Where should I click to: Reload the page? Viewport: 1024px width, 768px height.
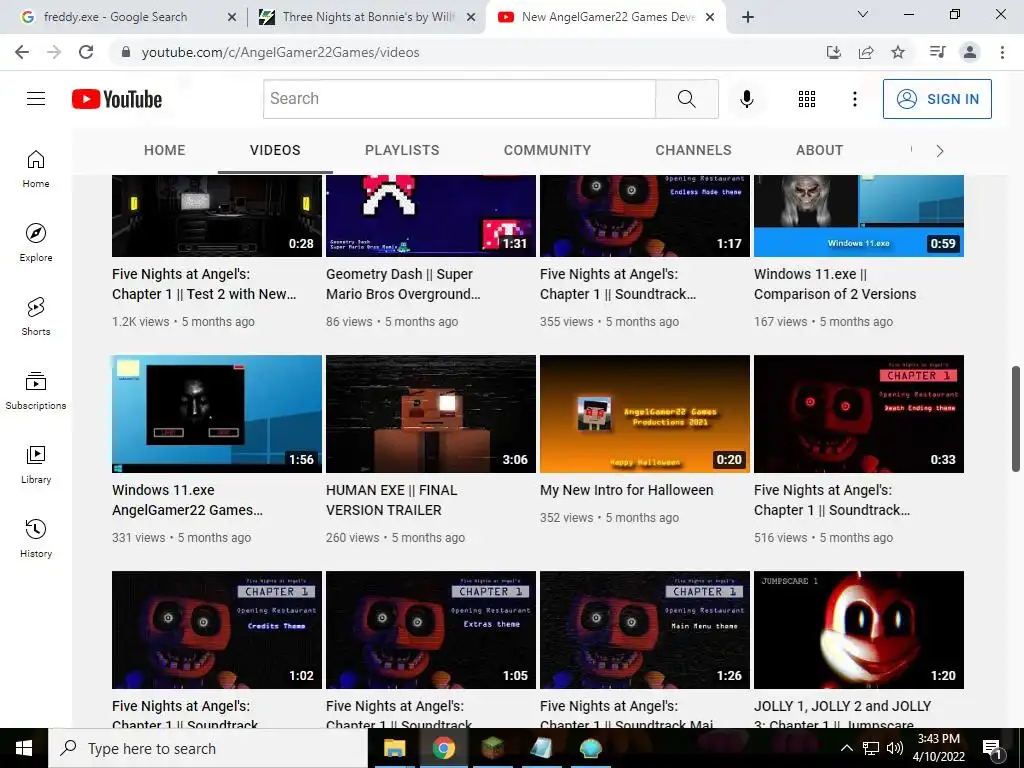tap(86, 52)
